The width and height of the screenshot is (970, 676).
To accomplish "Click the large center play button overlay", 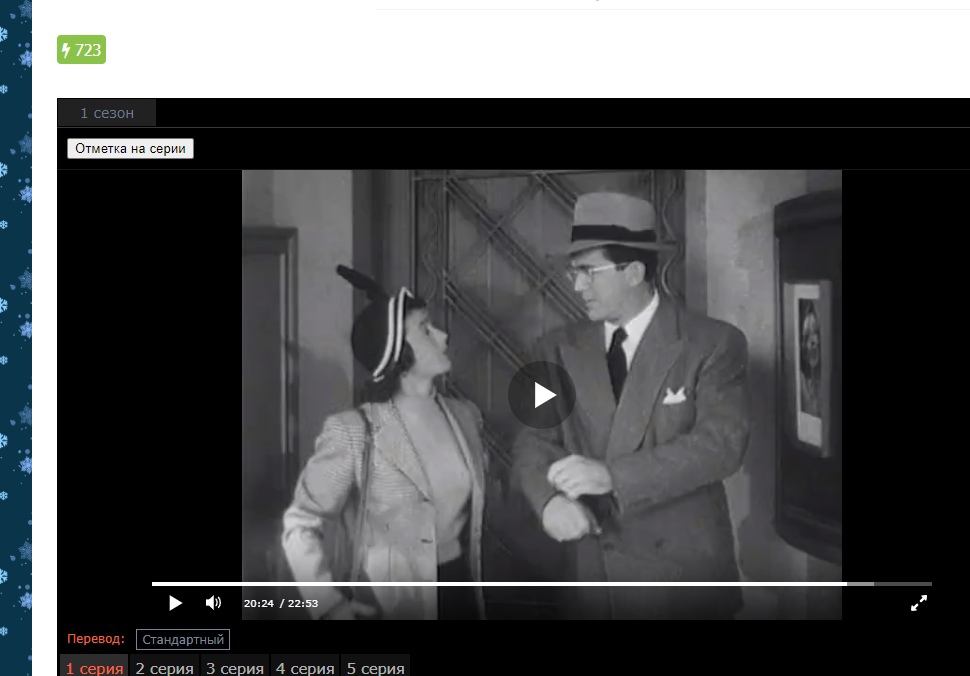I will (x=541, y=395).
